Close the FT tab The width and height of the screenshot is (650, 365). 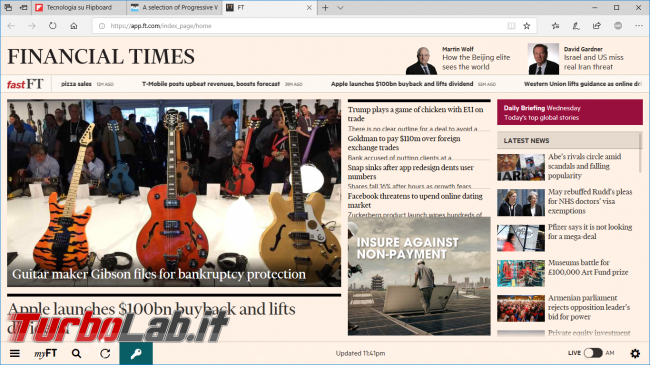coord(309,7)
